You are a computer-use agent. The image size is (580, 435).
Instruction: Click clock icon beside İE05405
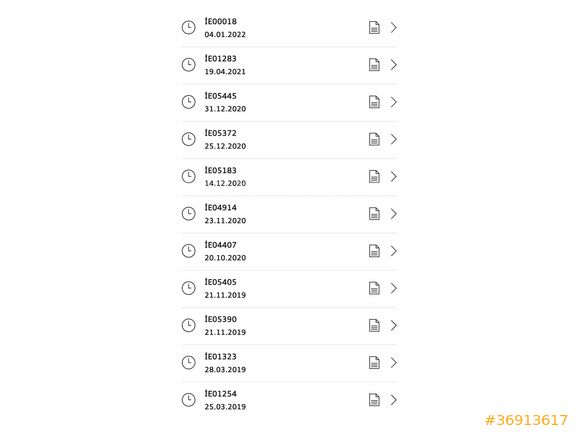pos(189,288)
